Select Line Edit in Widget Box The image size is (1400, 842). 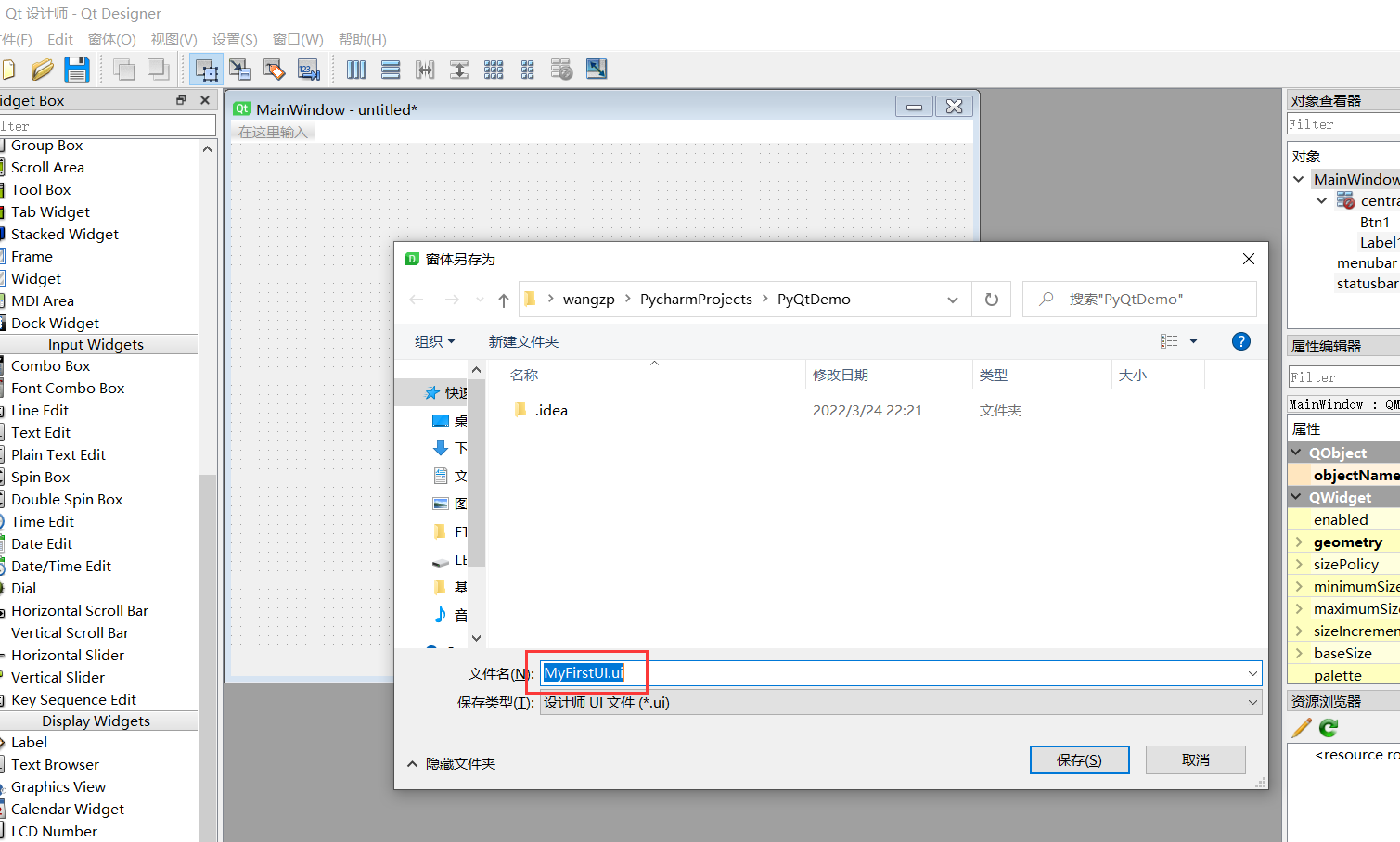tap(40, 410)
